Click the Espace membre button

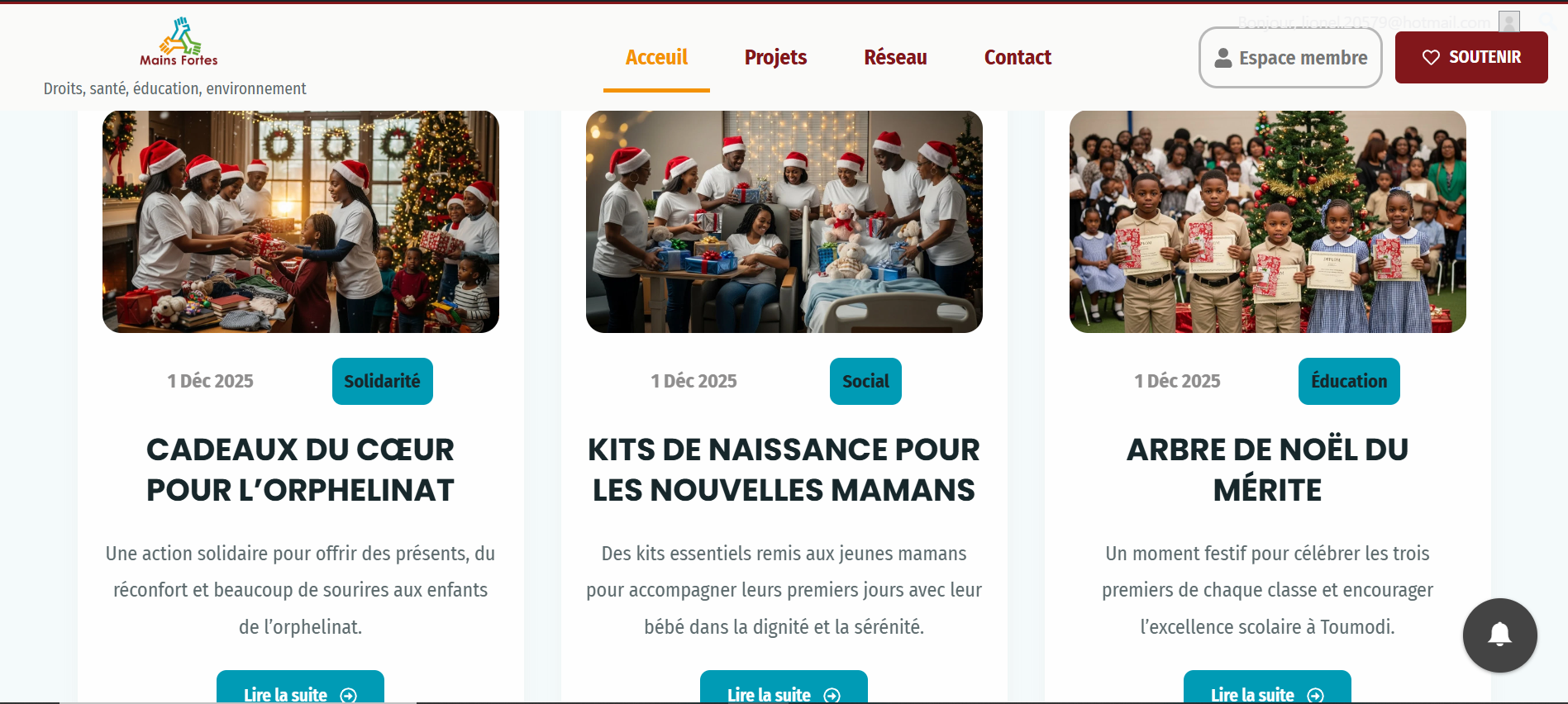1290,58
